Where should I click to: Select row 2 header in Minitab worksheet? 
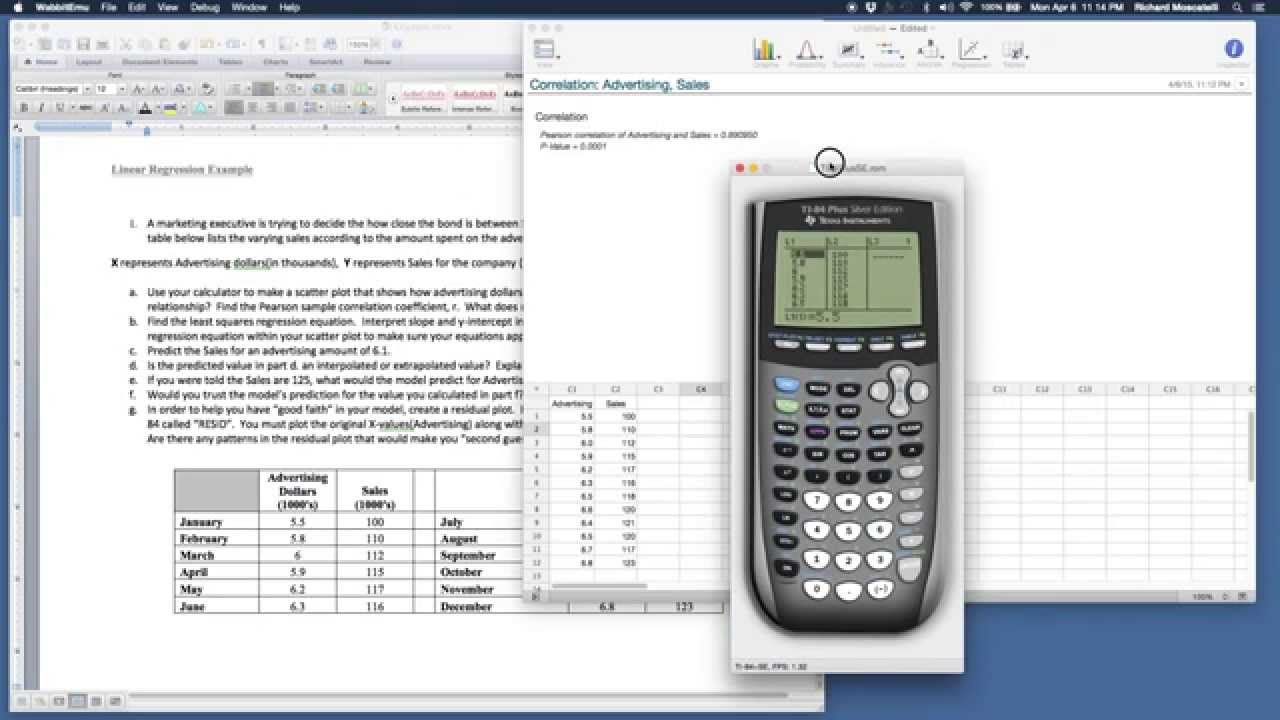537,429
